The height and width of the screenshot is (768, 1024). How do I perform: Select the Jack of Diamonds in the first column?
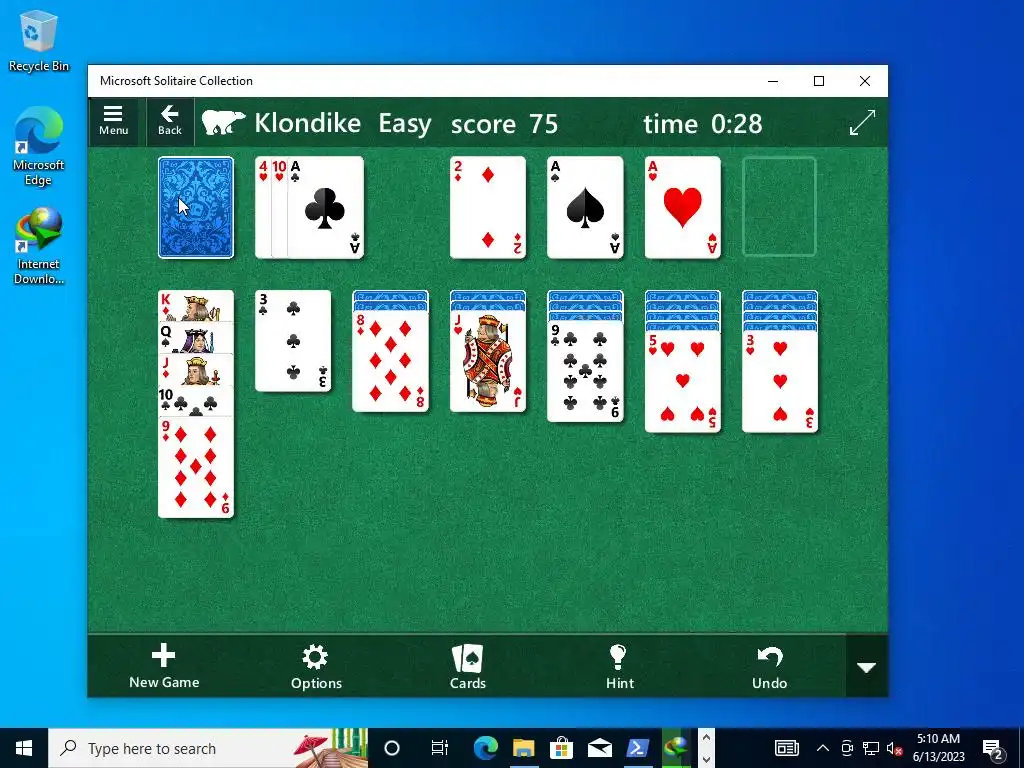[x=196, y=369]
